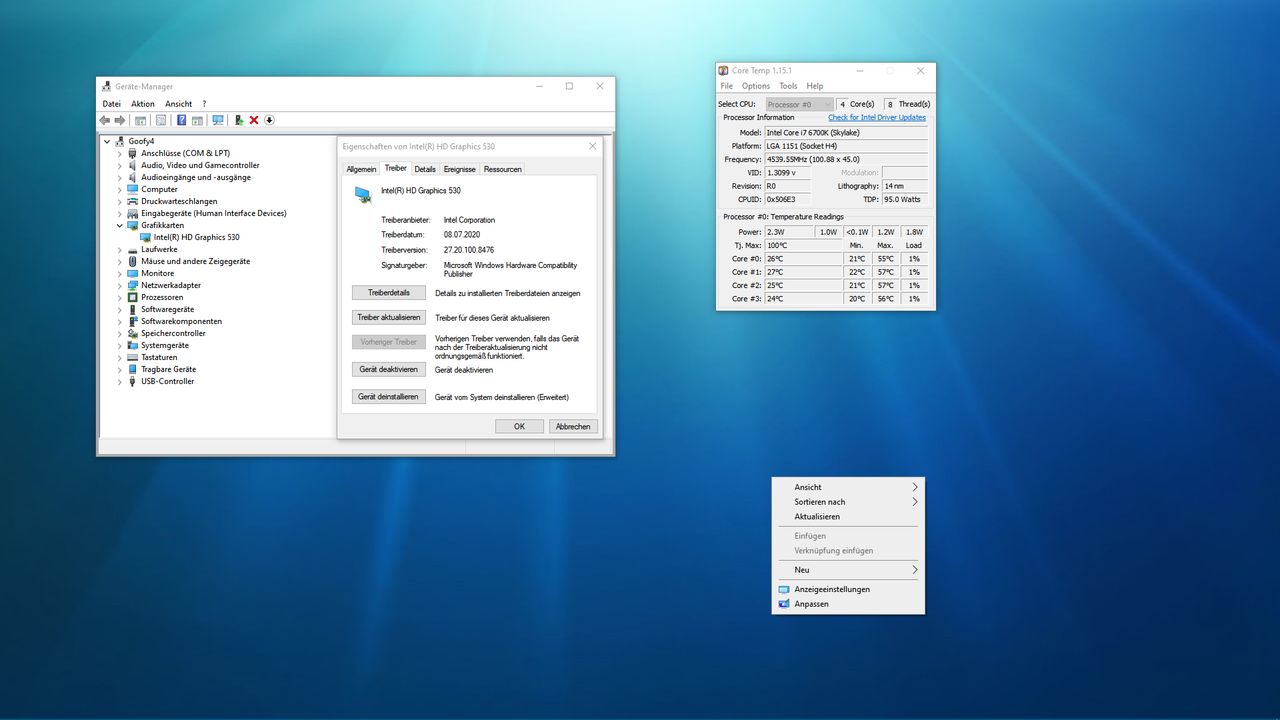The height and width of the screenshot is (720, 1280).
Task: Switch to the Allgemein tab
Action: pyautogui.click(x=361, y=169)
